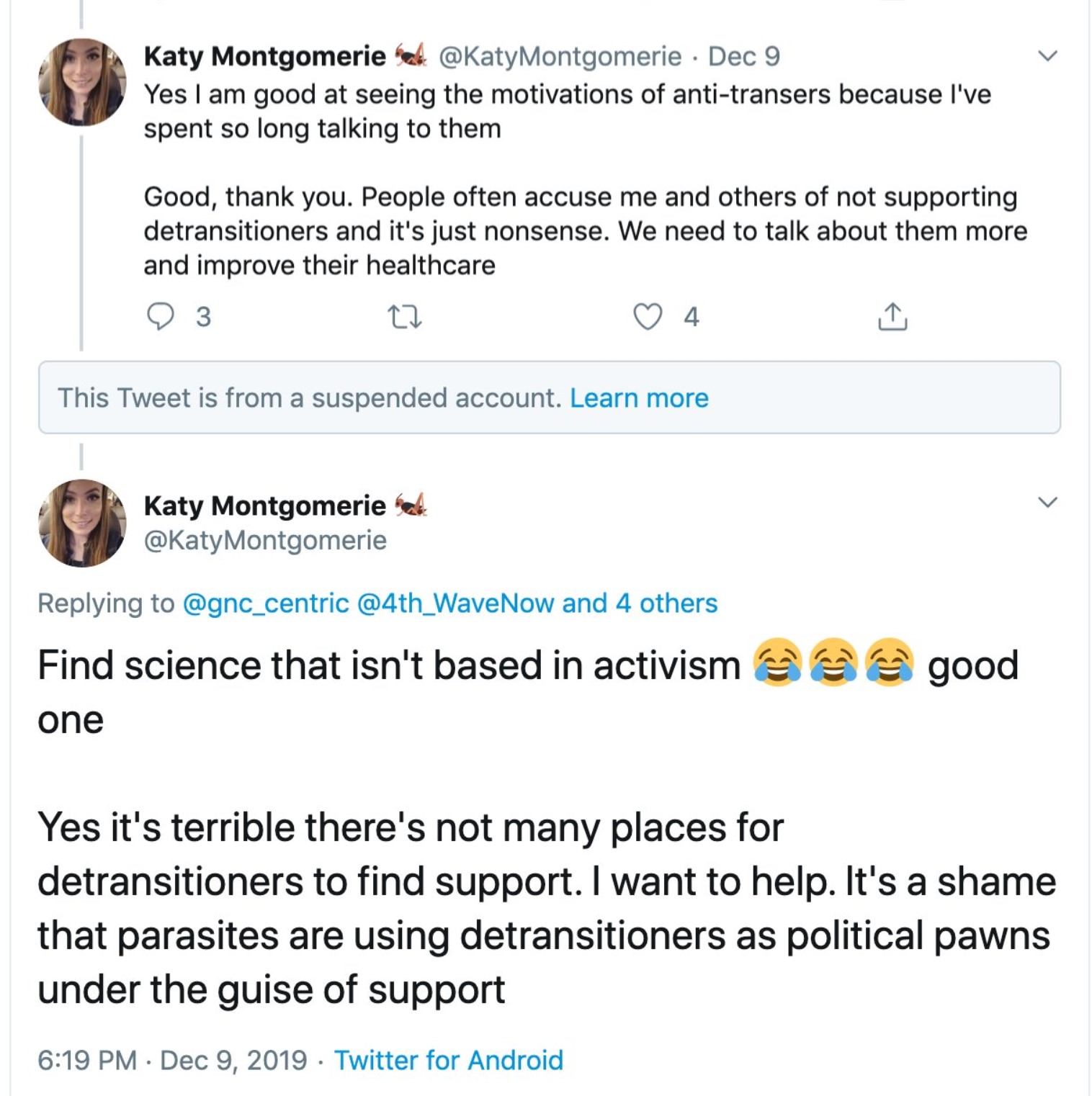Like the first tweet with heart icon
The height and width of the screenshot is (1096, 1092).
click(x=647, y=317)
